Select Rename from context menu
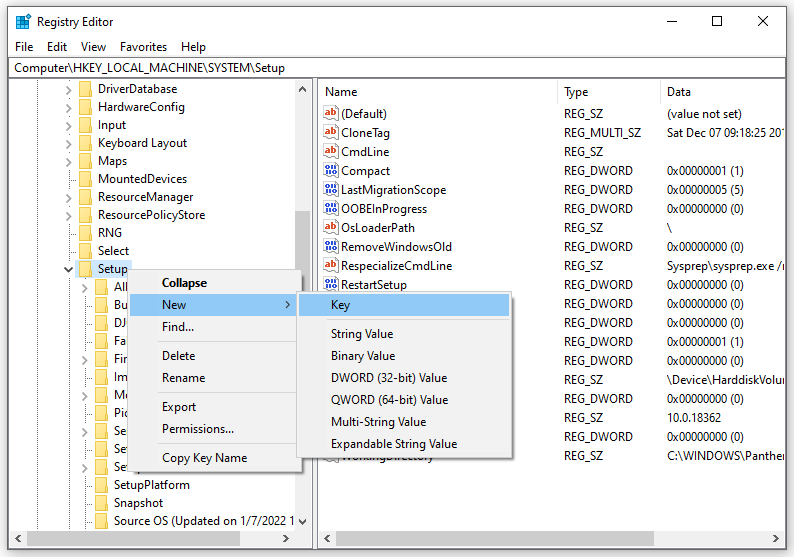The width and height of the screenshot is (794, 557). (x=213, y=378)
